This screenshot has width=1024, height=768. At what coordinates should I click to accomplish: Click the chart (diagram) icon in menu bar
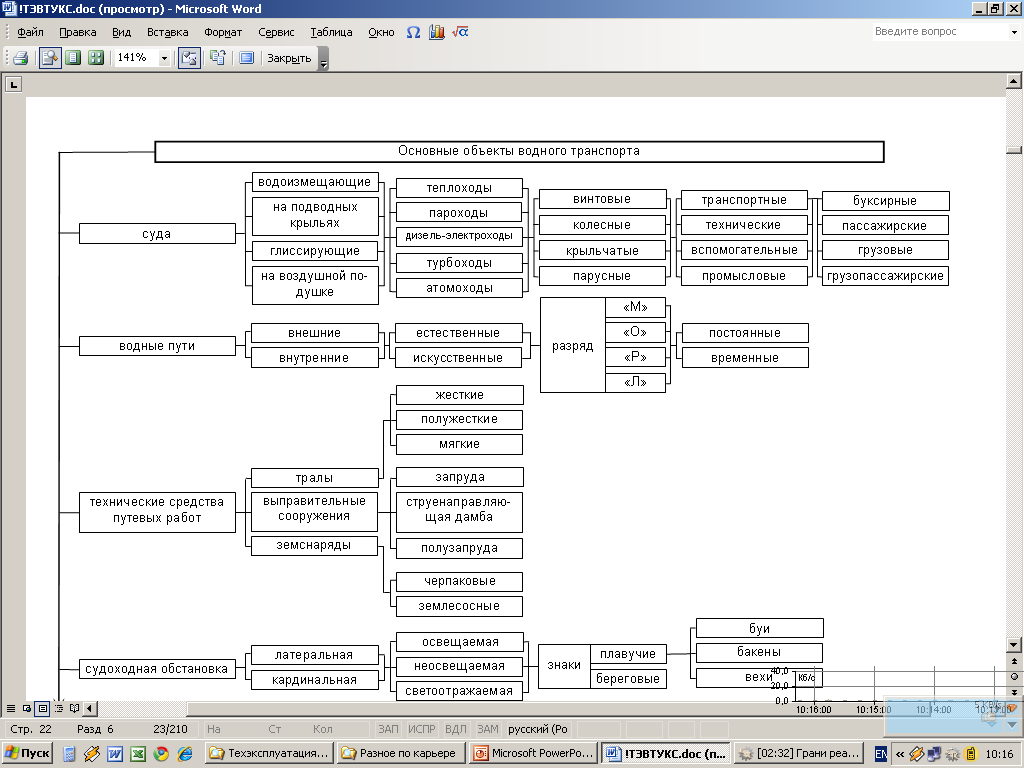437,32
